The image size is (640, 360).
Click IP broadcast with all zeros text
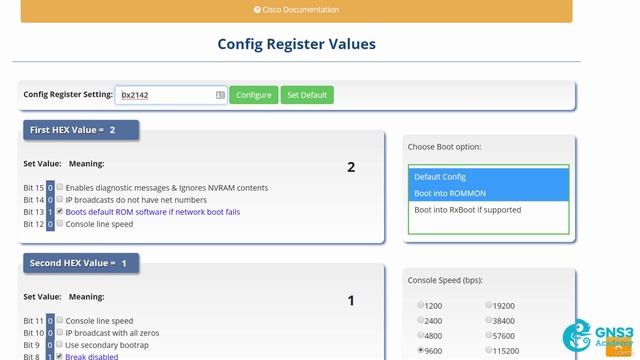click(112, 333)
